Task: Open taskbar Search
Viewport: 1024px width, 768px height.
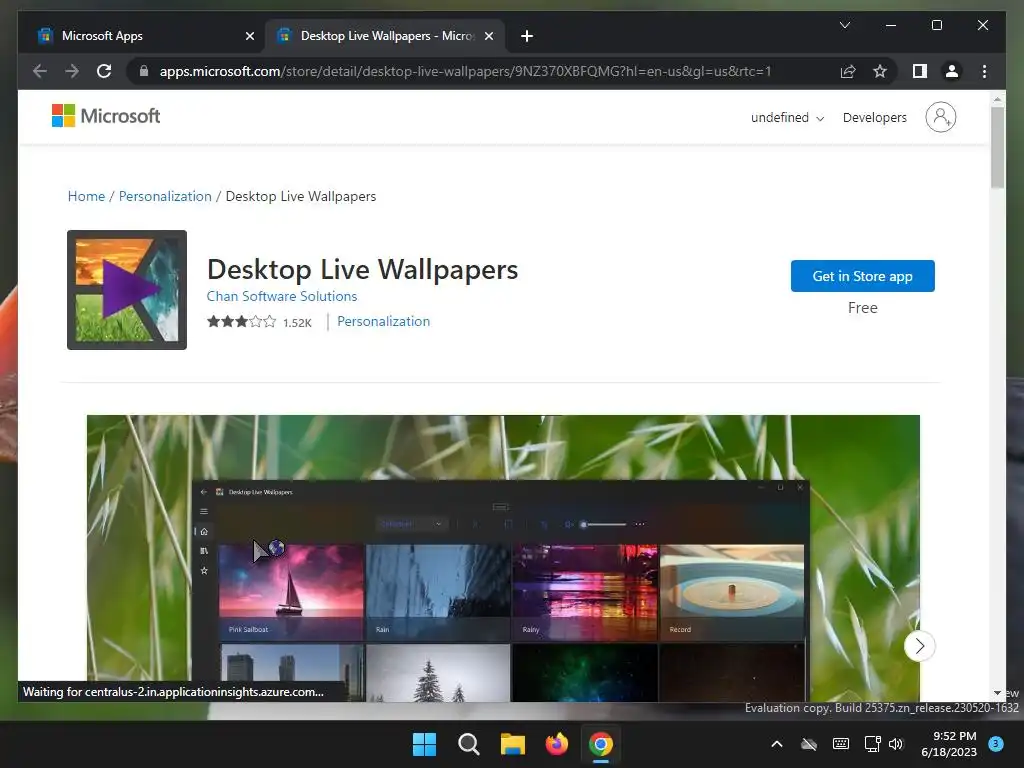Action: pyautogui.click(x=468, y=744)
